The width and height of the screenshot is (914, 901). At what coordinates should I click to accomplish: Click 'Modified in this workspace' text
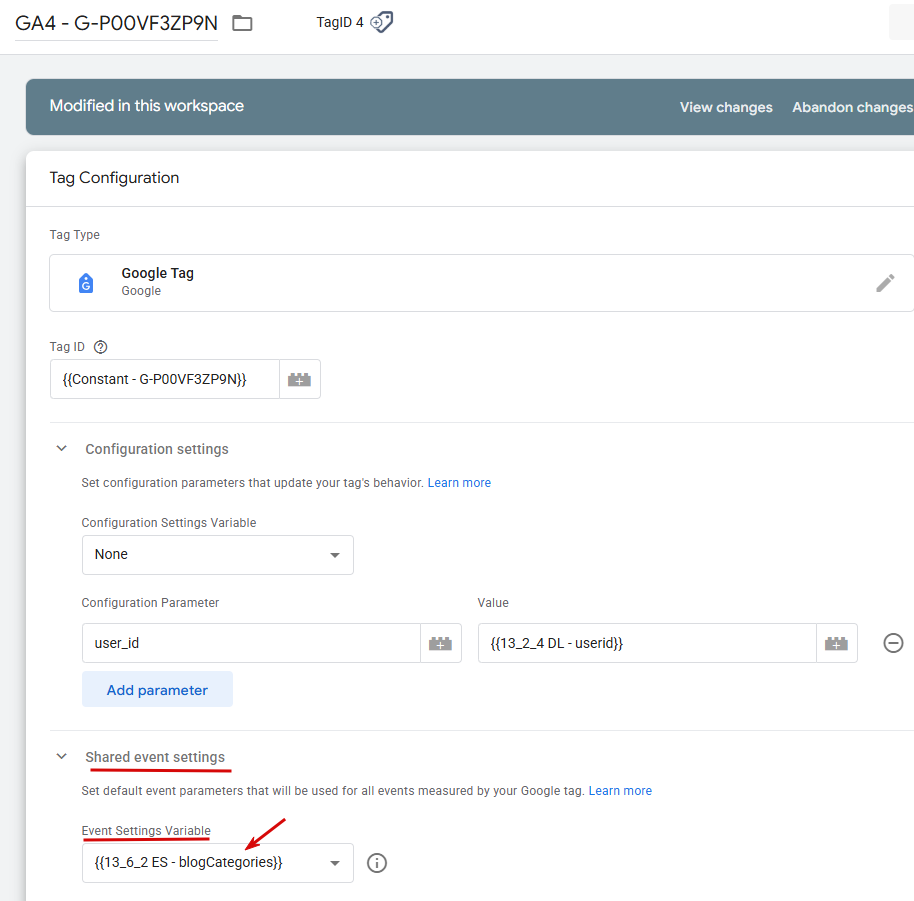pos(147,105)
